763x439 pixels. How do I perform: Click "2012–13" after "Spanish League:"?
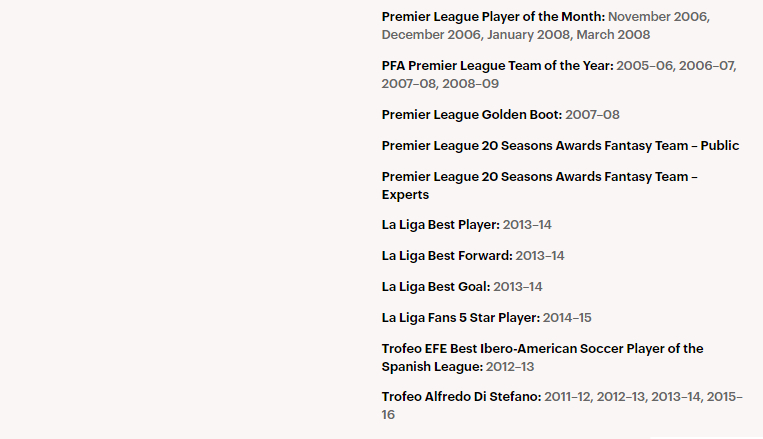tap(511, 367)
